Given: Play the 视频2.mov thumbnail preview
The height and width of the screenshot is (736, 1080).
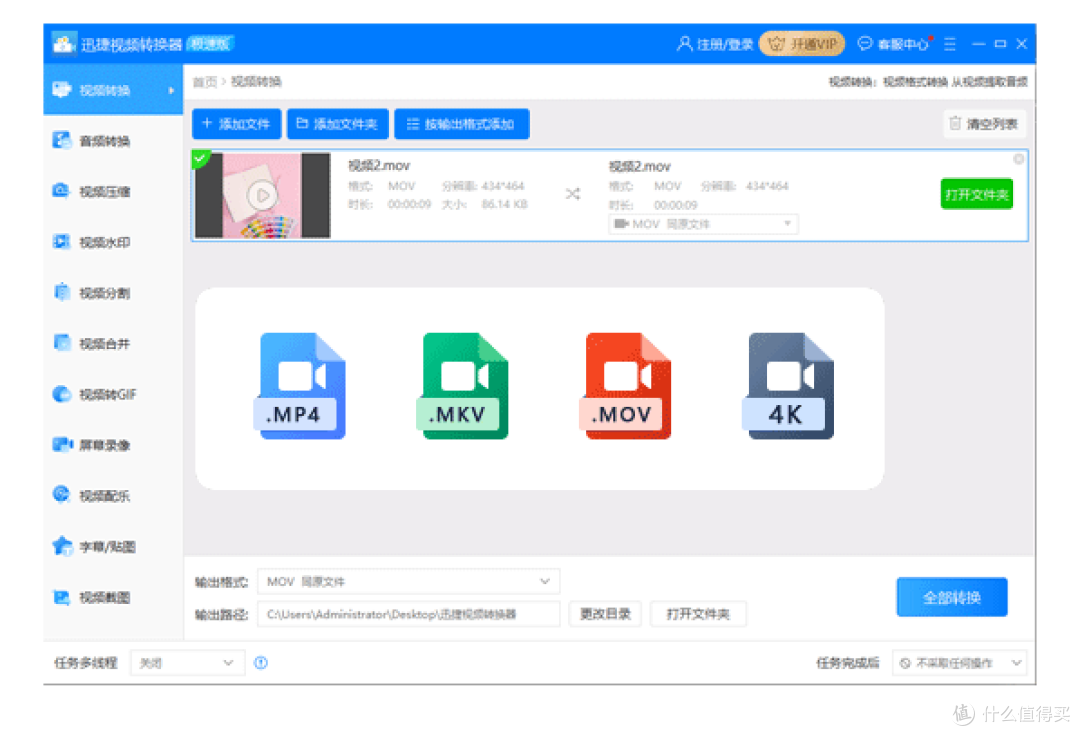Looking at the screenshot, I should [262, 196].
